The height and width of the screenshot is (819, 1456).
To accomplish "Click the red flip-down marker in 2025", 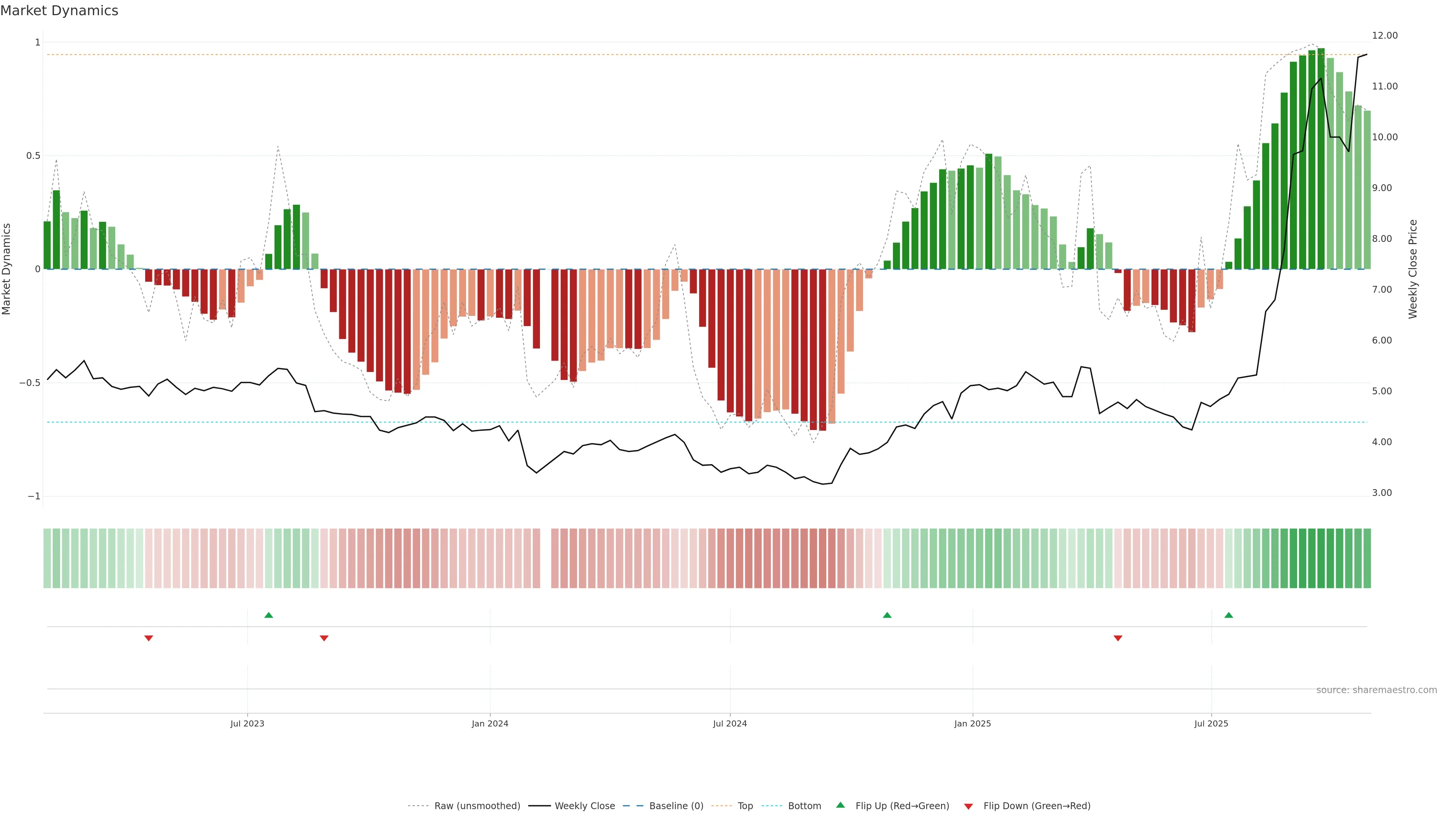I will [1117, 638].
